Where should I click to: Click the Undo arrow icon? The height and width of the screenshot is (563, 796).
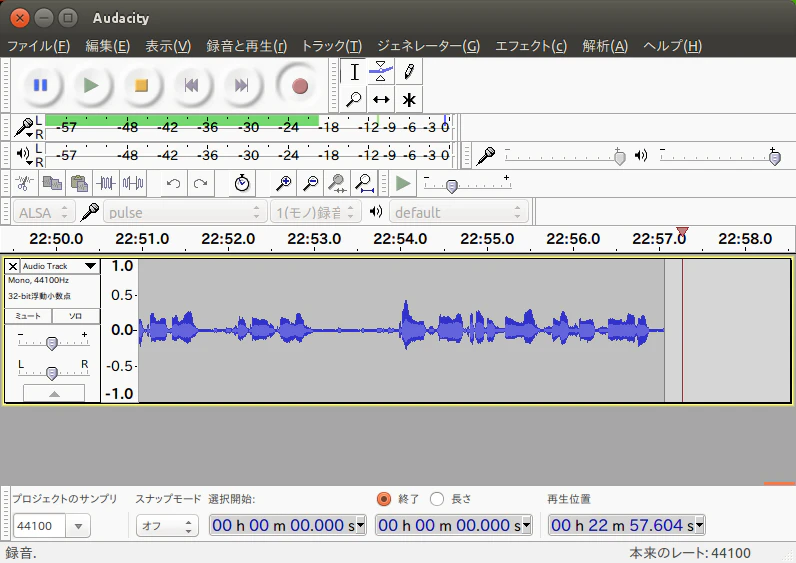[174, 183]
